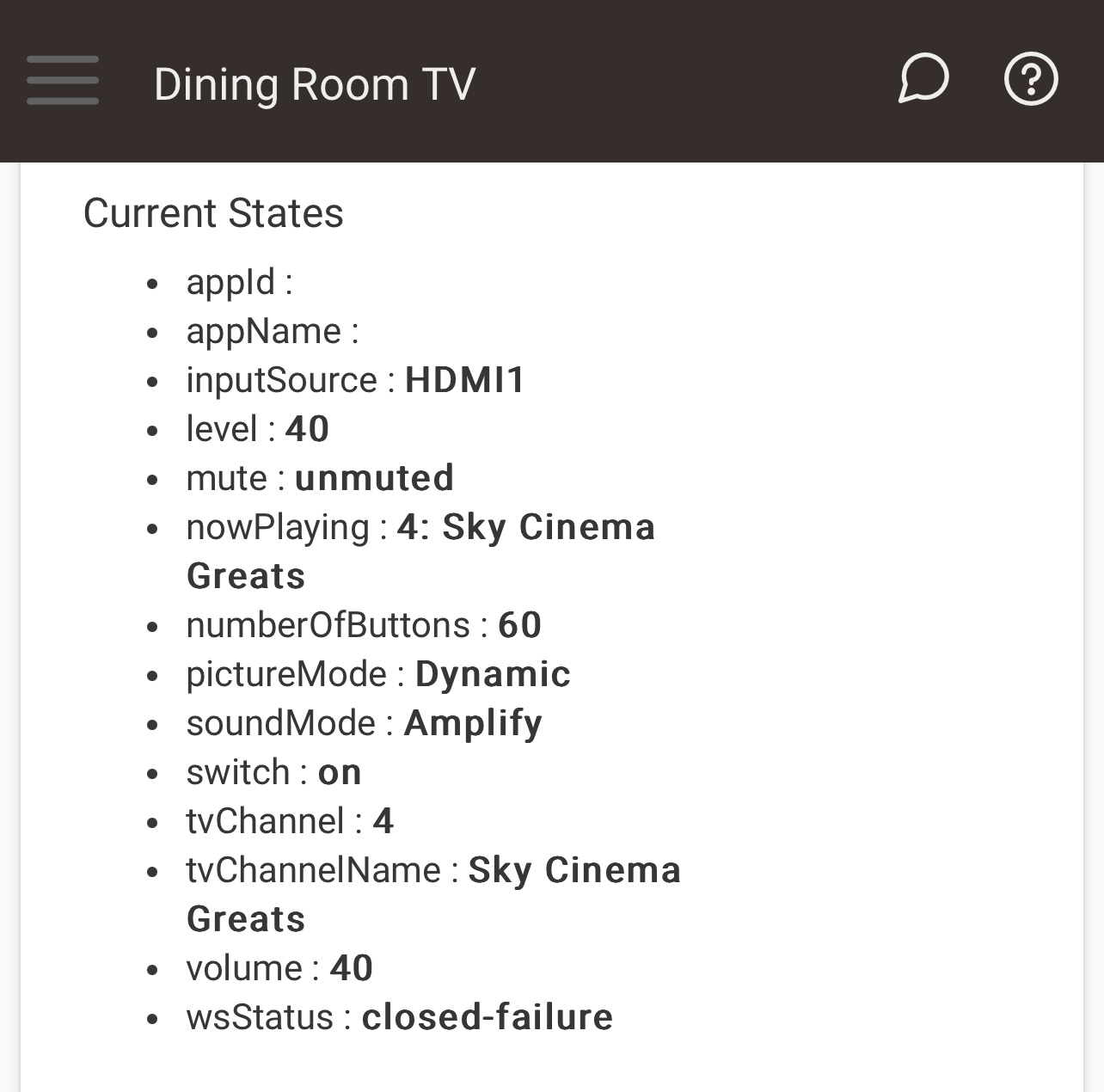This screenshot has width=1104, height=1092.
Task: Click the switch on state
Action: (x=273, y=772)
